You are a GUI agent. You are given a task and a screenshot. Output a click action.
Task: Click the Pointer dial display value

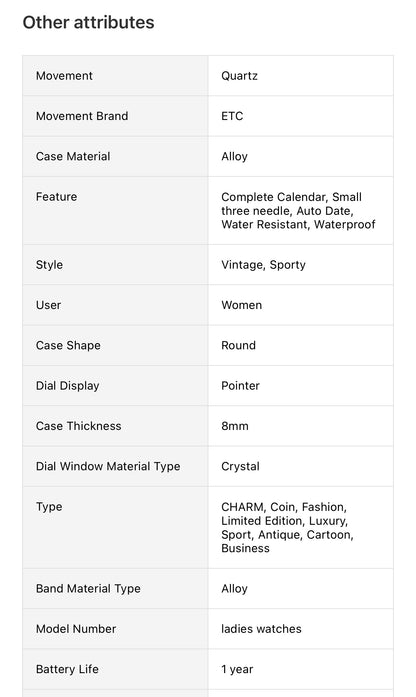[x=240, y=386]
